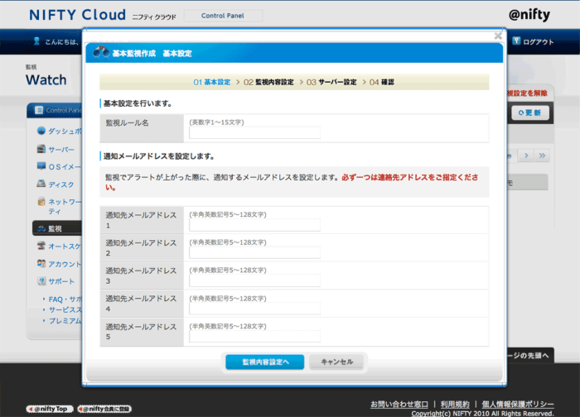Click the server icon in sidebar
580x417 pixels.
coord(41,149)
